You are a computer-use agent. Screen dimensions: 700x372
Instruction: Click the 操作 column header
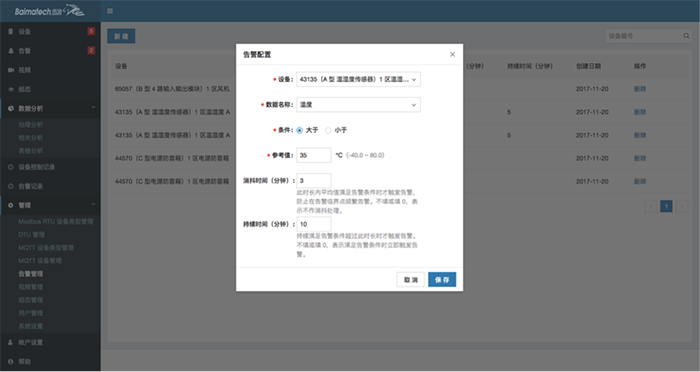click(x=640, y=66)
